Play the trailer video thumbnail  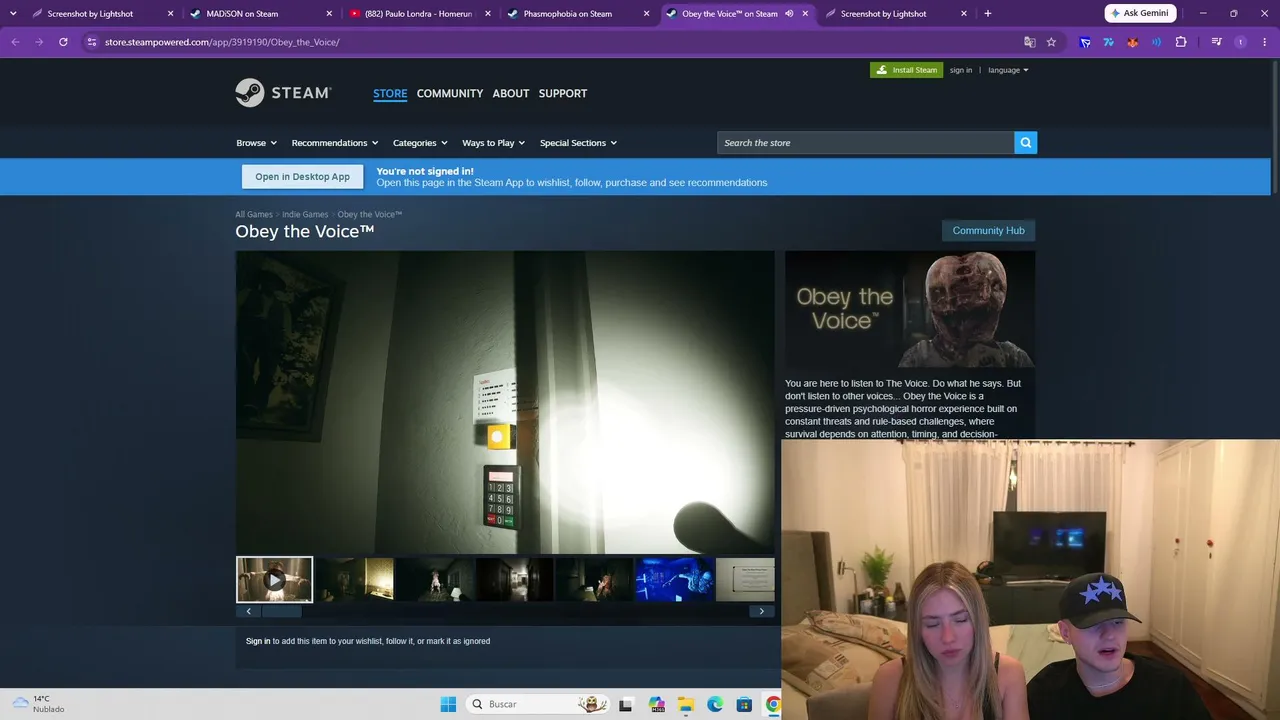click(x=274, y=580)
